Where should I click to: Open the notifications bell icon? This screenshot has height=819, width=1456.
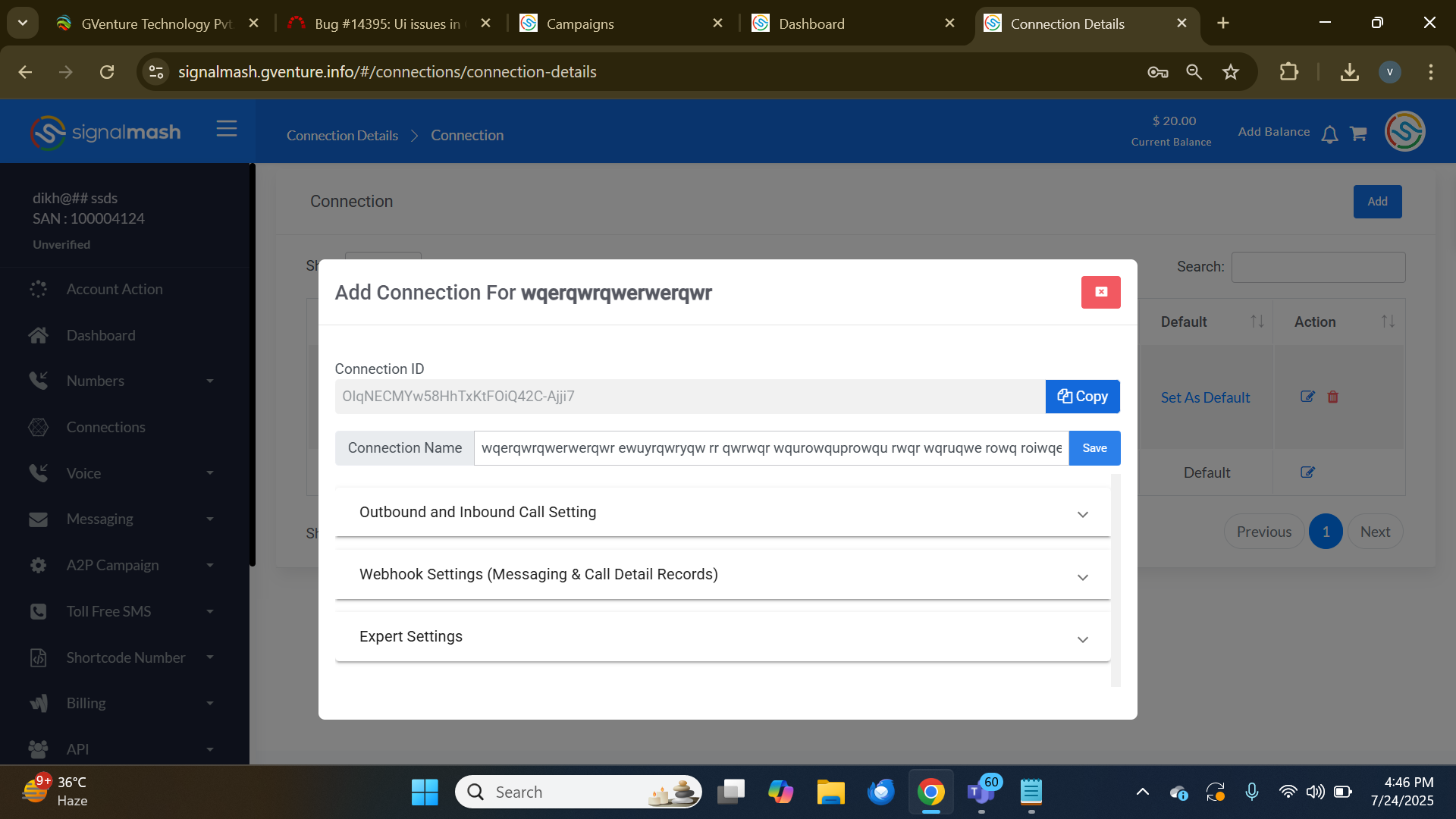tap(1329, 135)
